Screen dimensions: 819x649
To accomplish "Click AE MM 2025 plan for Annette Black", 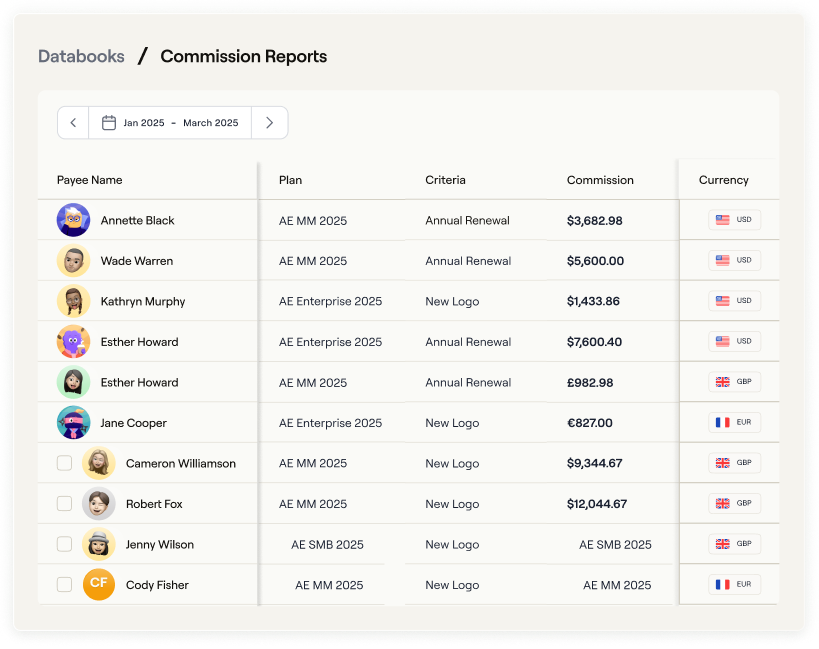I will pos(313,221).
